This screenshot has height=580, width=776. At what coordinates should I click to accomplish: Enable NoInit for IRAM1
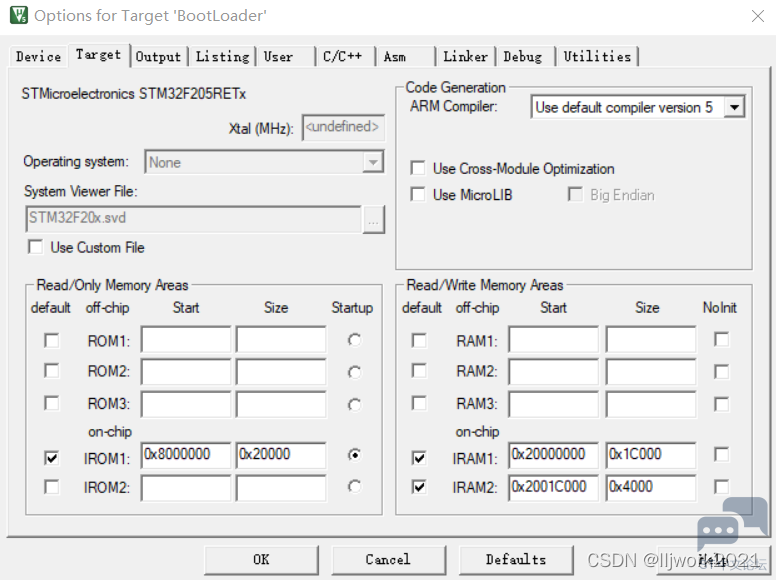pyautogui.click(x=722, y=454)
